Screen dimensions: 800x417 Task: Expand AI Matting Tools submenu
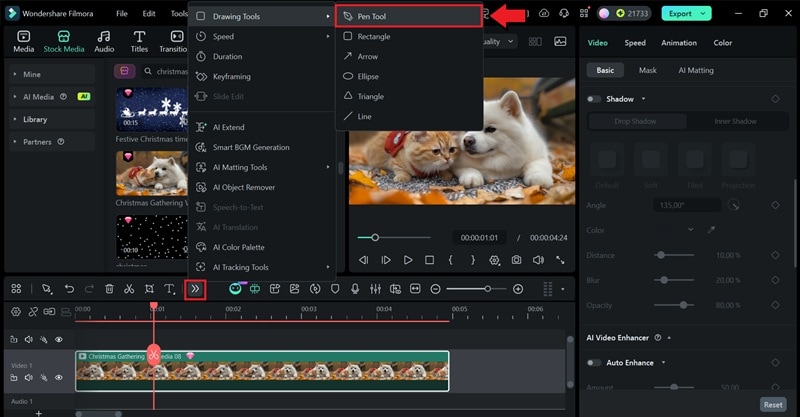point(262,167)
